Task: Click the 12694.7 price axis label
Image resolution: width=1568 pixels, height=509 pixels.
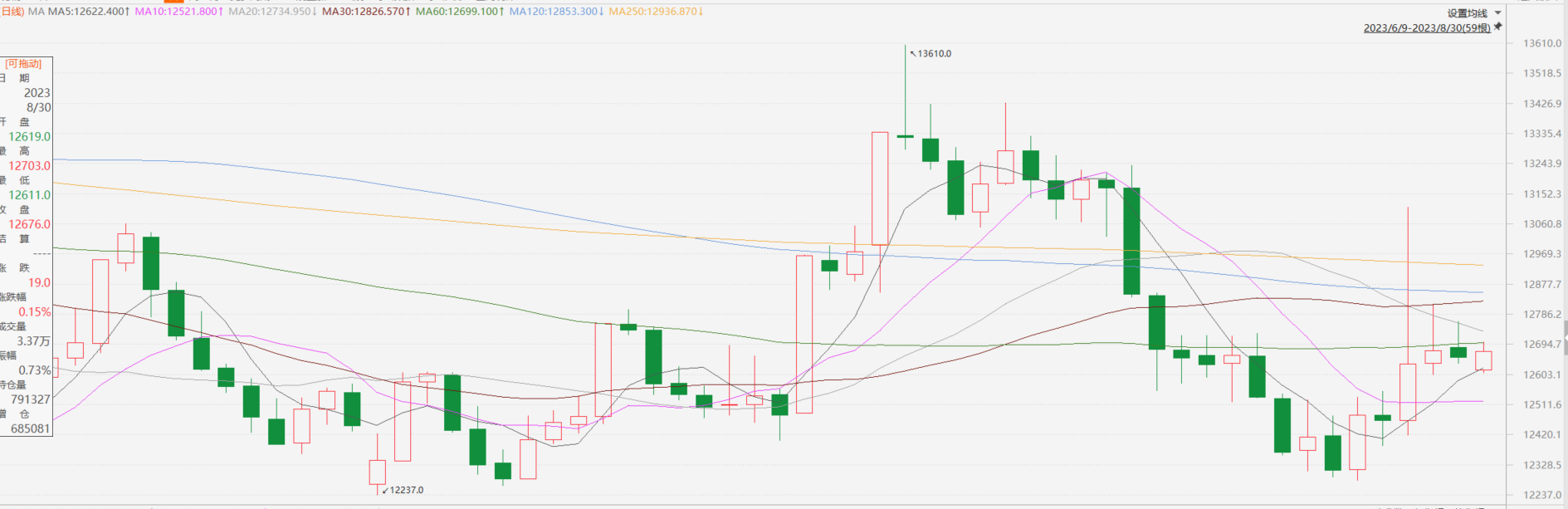Action: tap(1542, 345)
